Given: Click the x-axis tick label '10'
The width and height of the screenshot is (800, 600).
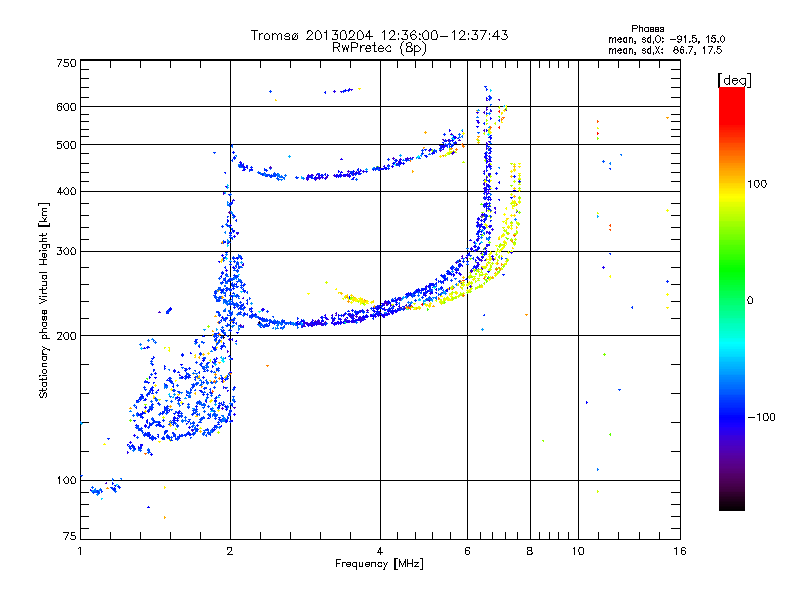Looking at the screenshot, I should point(578,551).
